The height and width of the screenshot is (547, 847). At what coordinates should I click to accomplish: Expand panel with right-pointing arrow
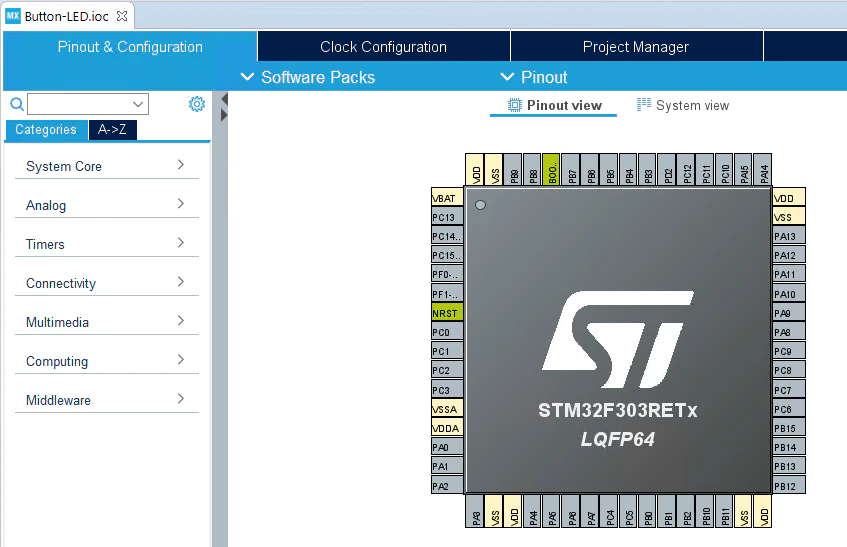pos(224,114)
